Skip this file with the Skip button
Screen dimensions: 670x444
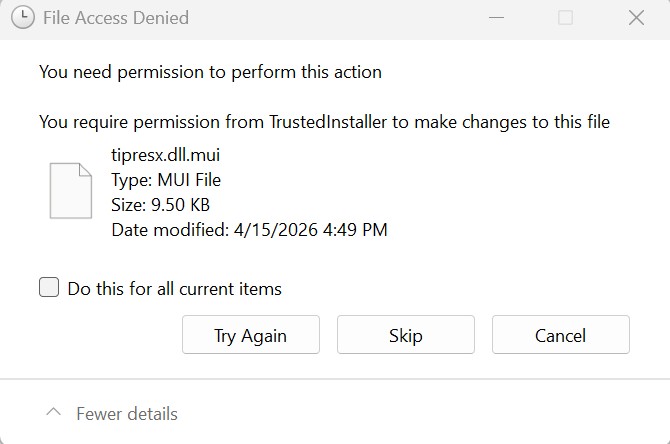[x=406, y=335]
